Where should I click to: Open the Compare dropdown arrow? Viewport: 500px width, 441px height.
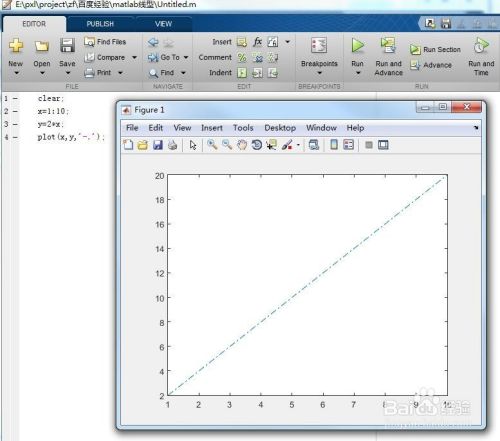point(134,57)
